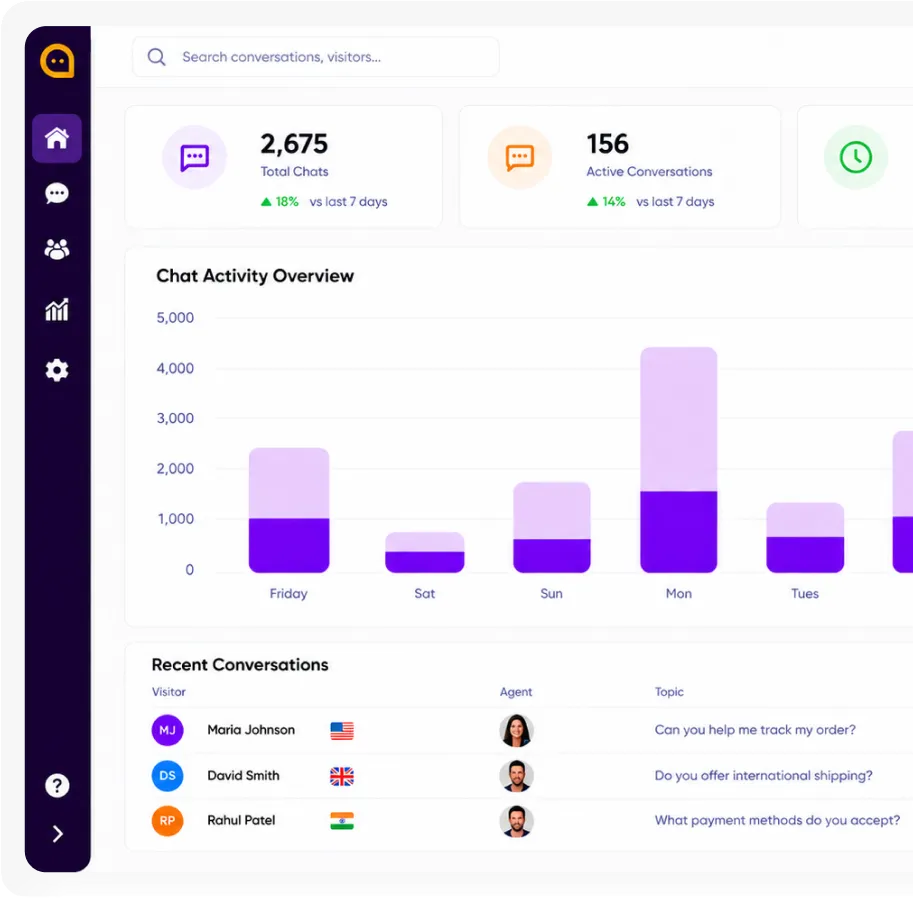The height and width of the screenshot is (898, 913).
Task: Click the 2,675 total chats value
Action: pyautogui.click(x=294, y=144)
